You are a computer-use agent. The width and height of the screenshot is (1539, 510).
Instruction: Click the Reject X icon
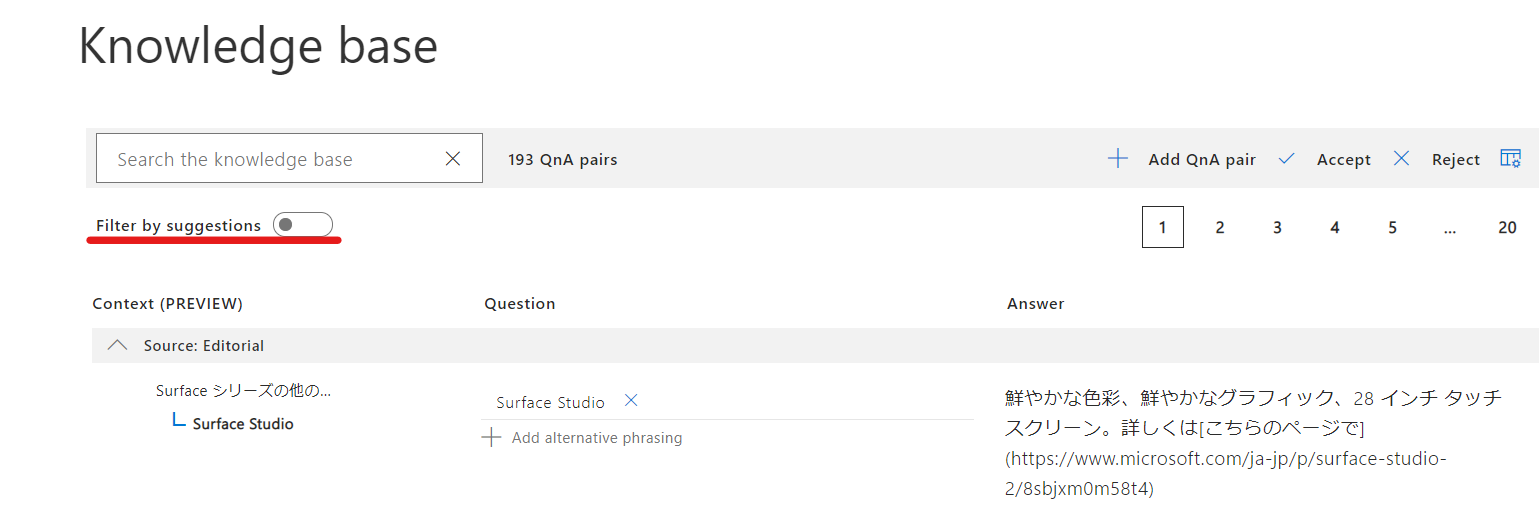pos(1401,159)
